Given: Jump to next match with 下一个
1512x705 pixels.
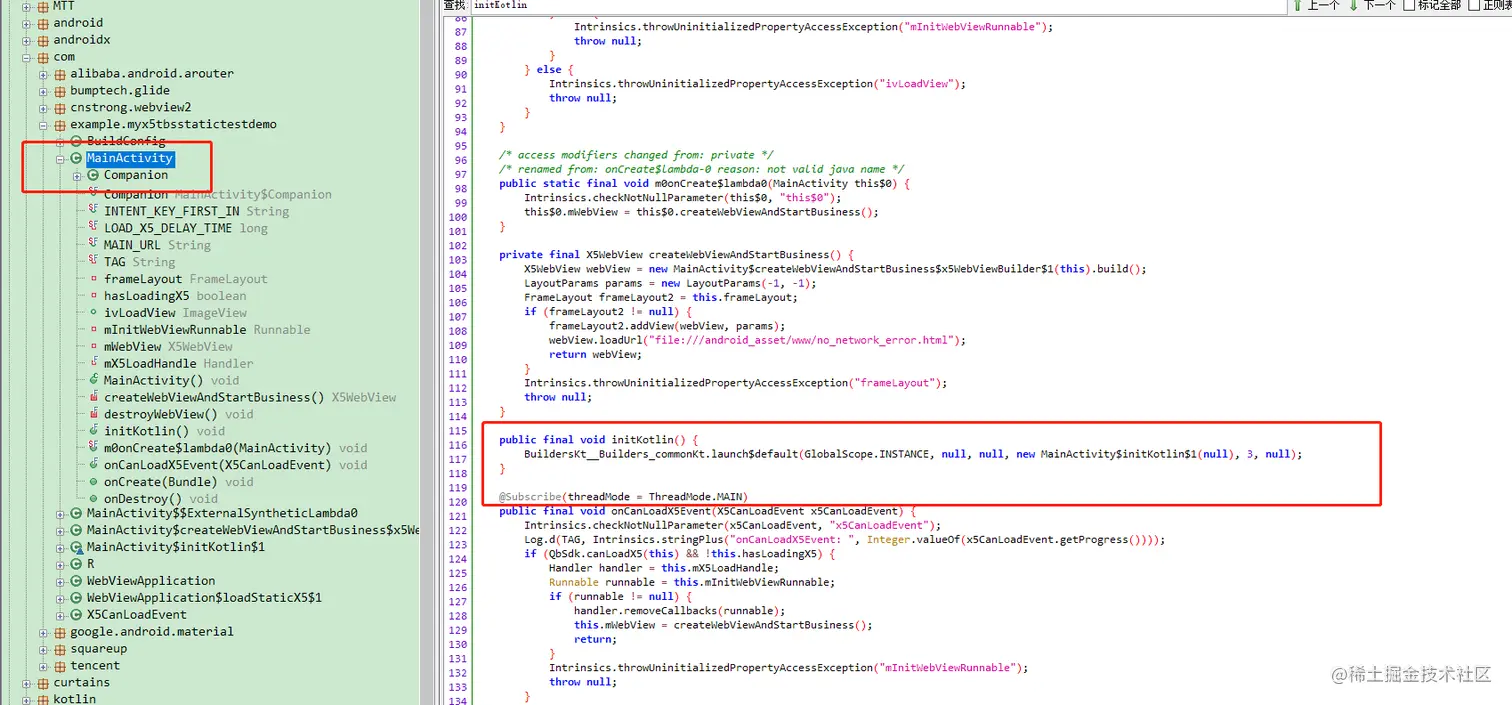Looking at the screenshot, I should click(1372, 5).
